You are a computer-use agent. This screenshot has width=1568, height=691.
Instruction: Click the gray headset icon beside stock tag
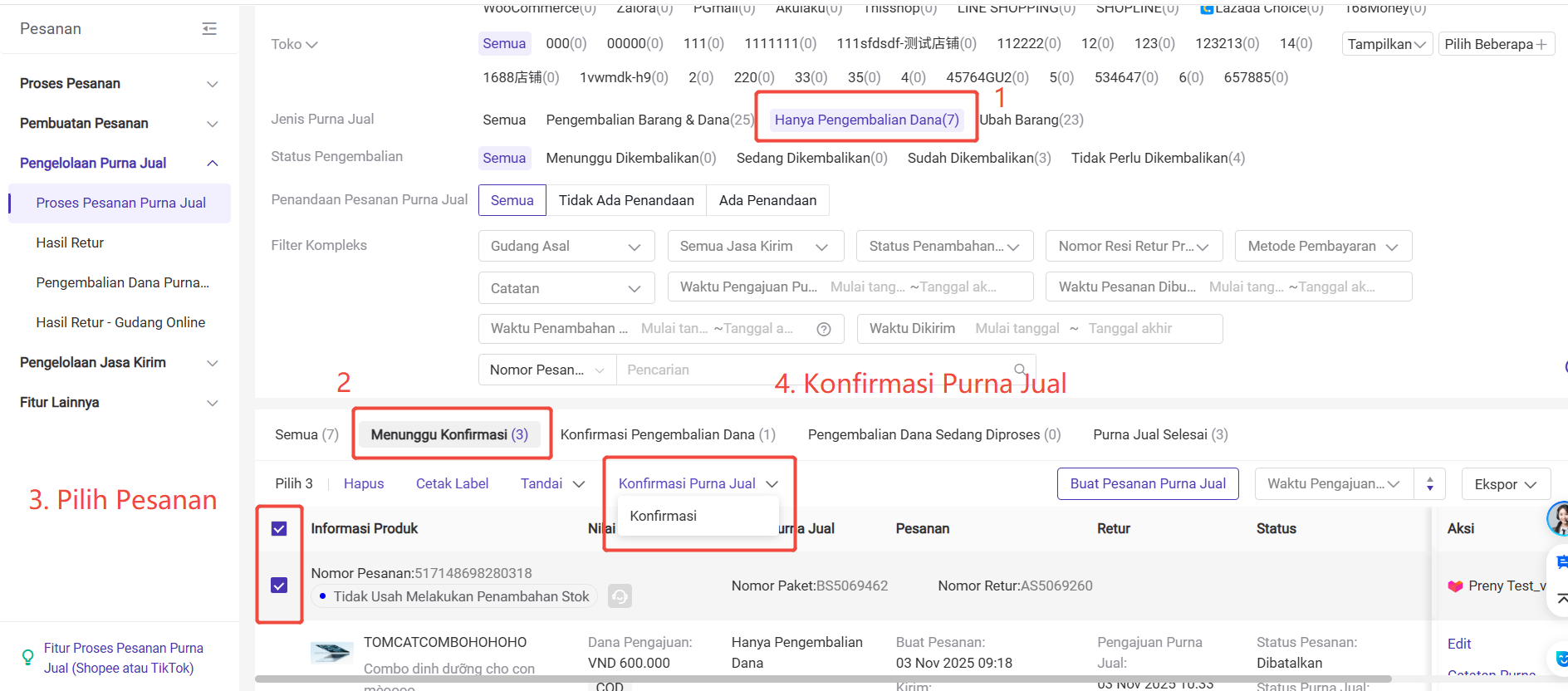click(620, 596)
